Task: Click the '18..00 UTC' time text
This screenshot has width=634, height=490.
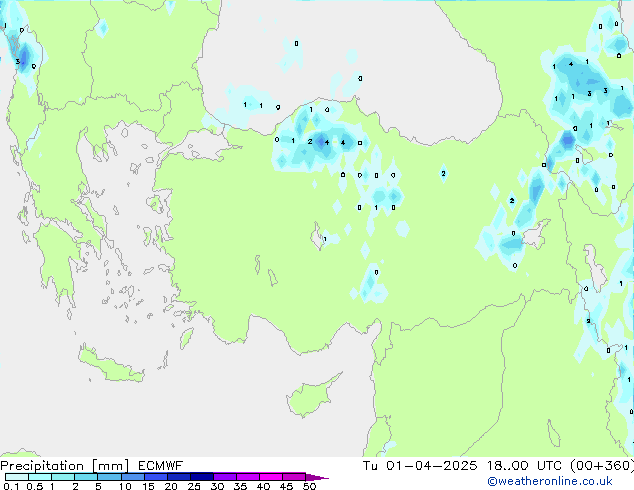Action: click(x=524, y=465)
